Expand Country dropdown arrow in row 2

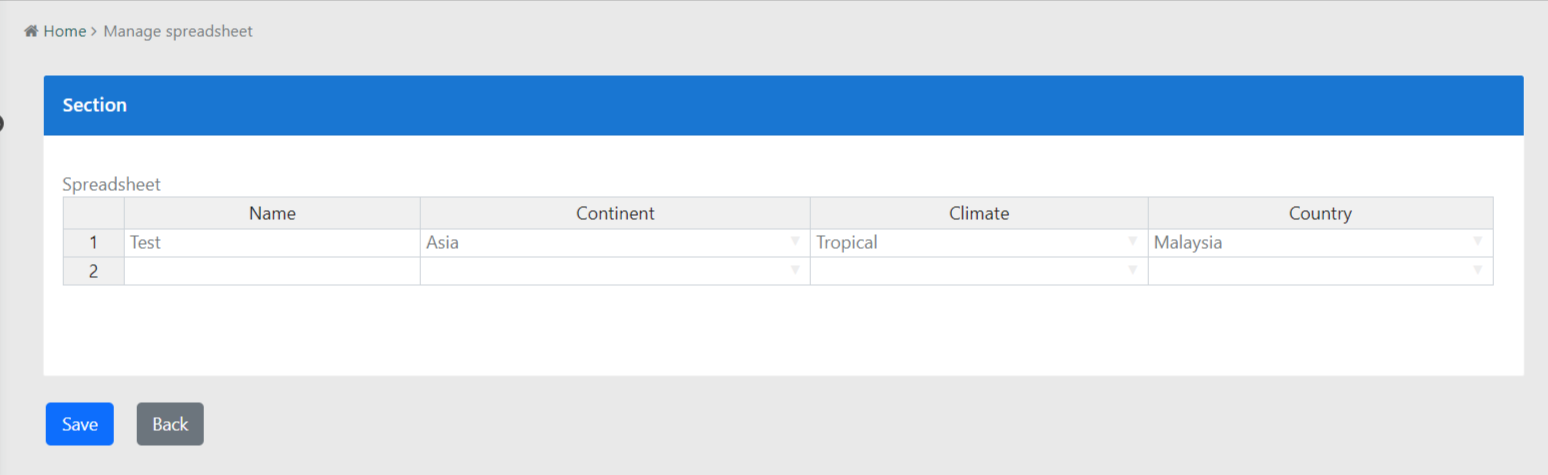(1478, 270)
